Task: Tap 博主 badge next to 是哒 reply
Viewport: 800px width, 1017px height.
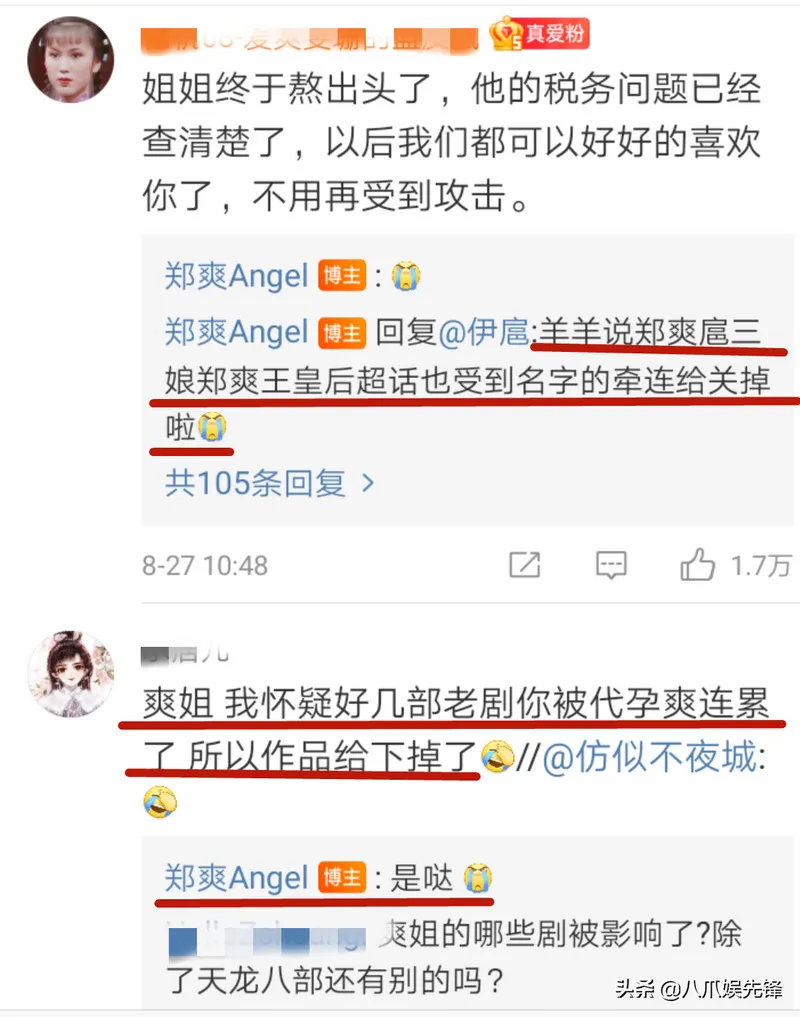Action: [342, 878]
